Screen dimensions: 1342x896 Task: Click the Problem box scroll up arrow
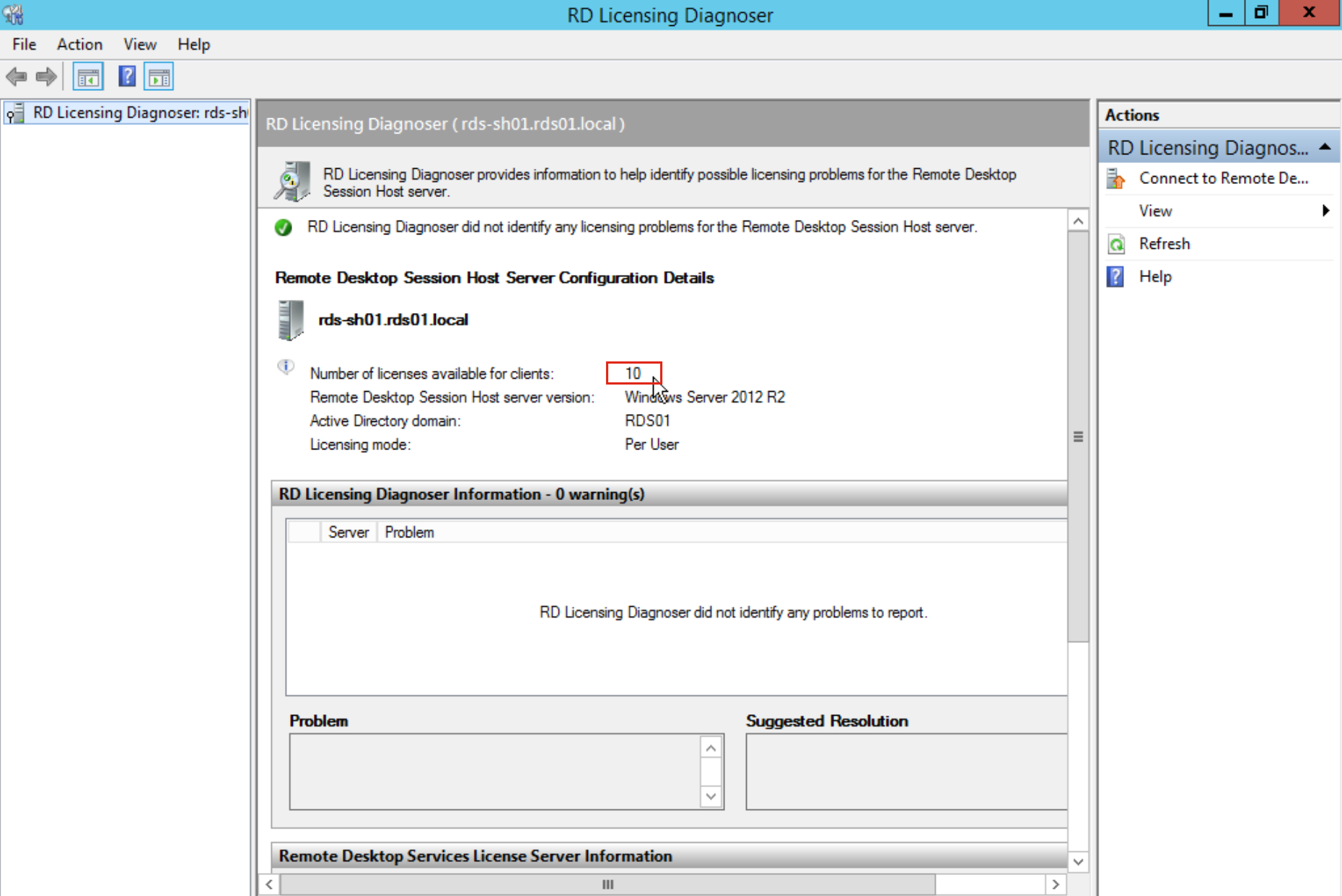click(711, 748)
